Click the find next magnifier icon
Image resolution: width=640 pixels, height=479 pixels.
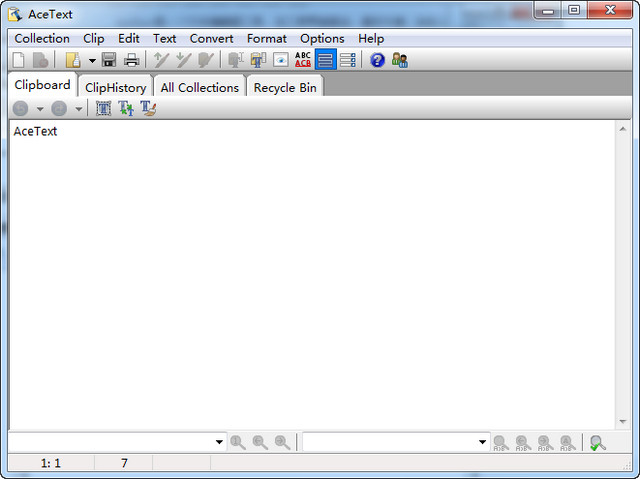pos(282,442)
